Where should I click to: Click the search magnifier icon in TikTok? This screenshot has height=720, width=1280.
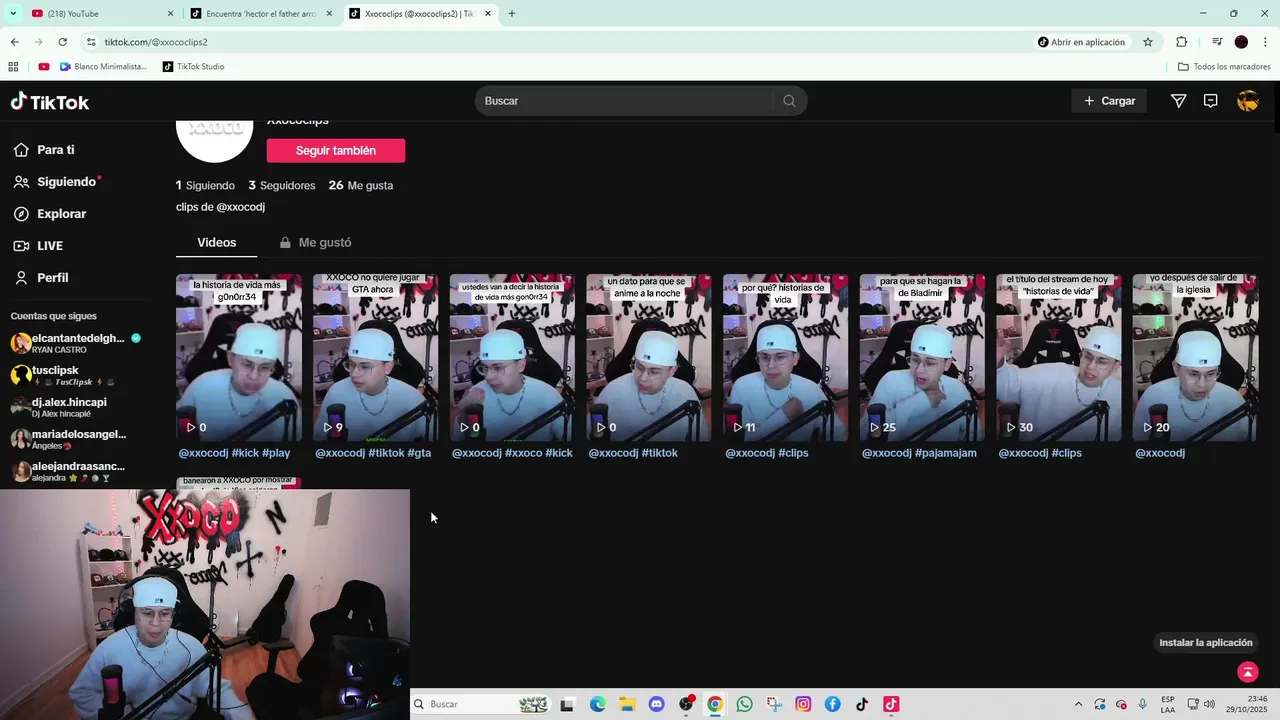(789, 101)
